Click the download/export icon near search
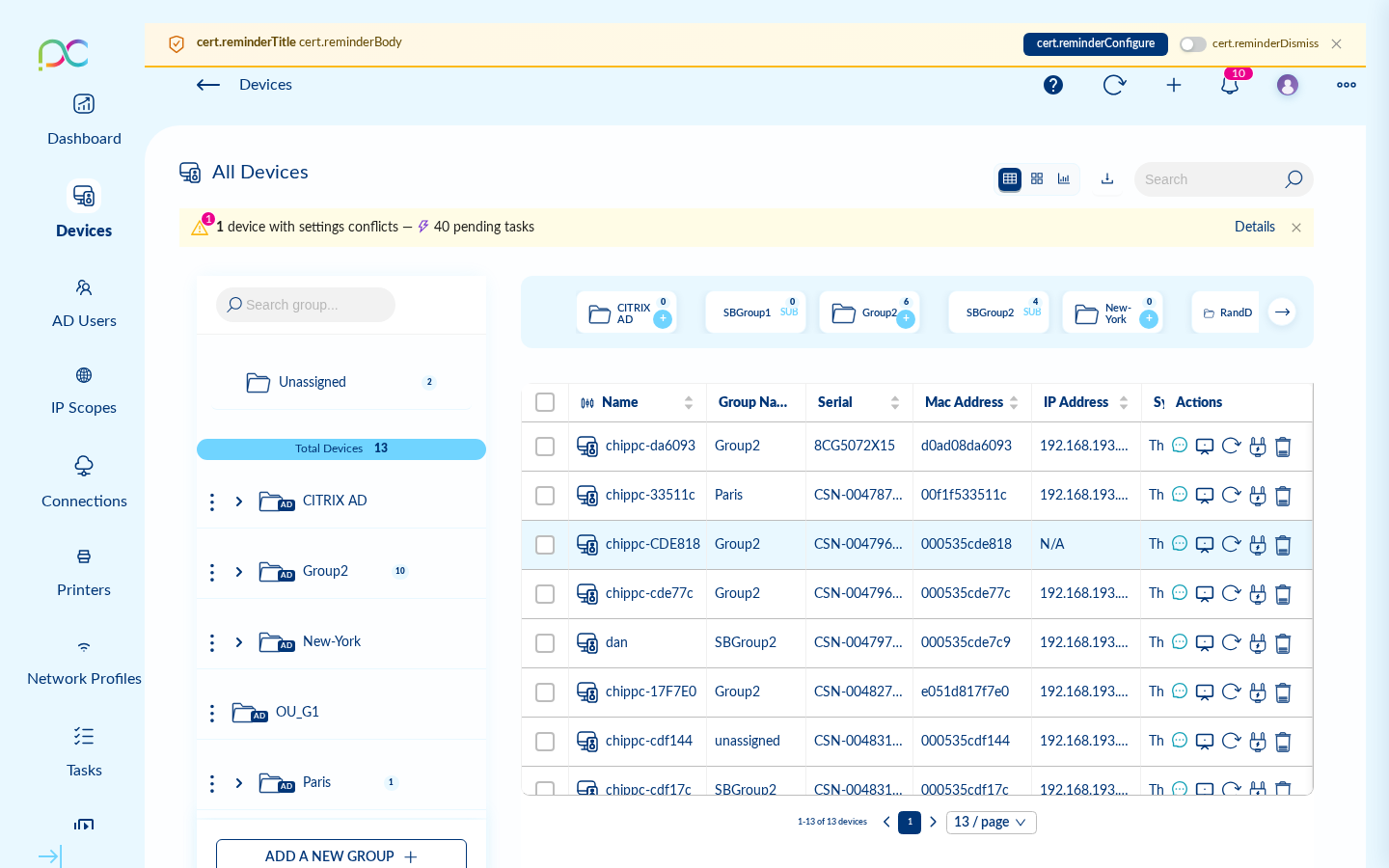The height and width of the screenshot is (868, 1389). (x=1107, y=179)
